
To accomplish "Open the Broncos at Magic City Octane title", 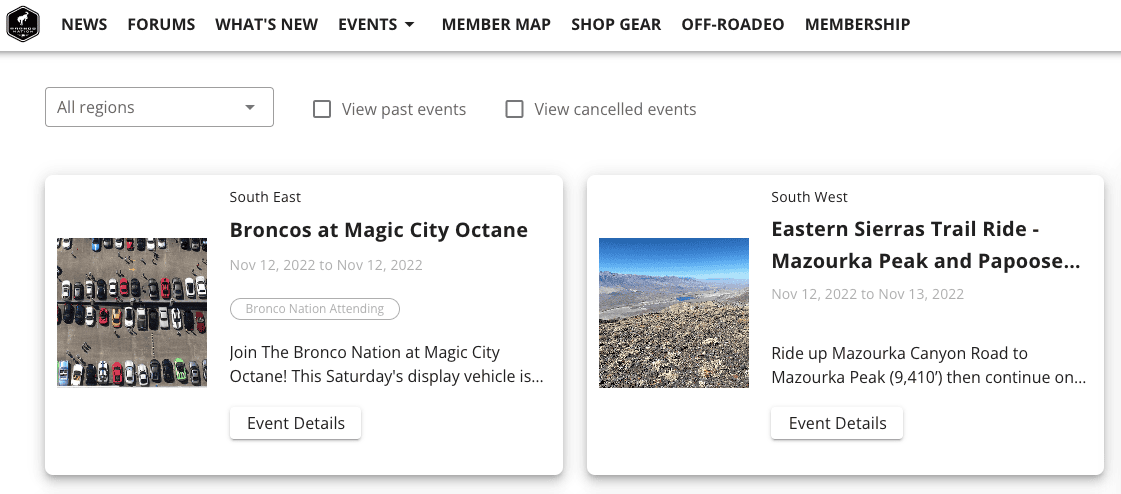I will tap(378, 230).
